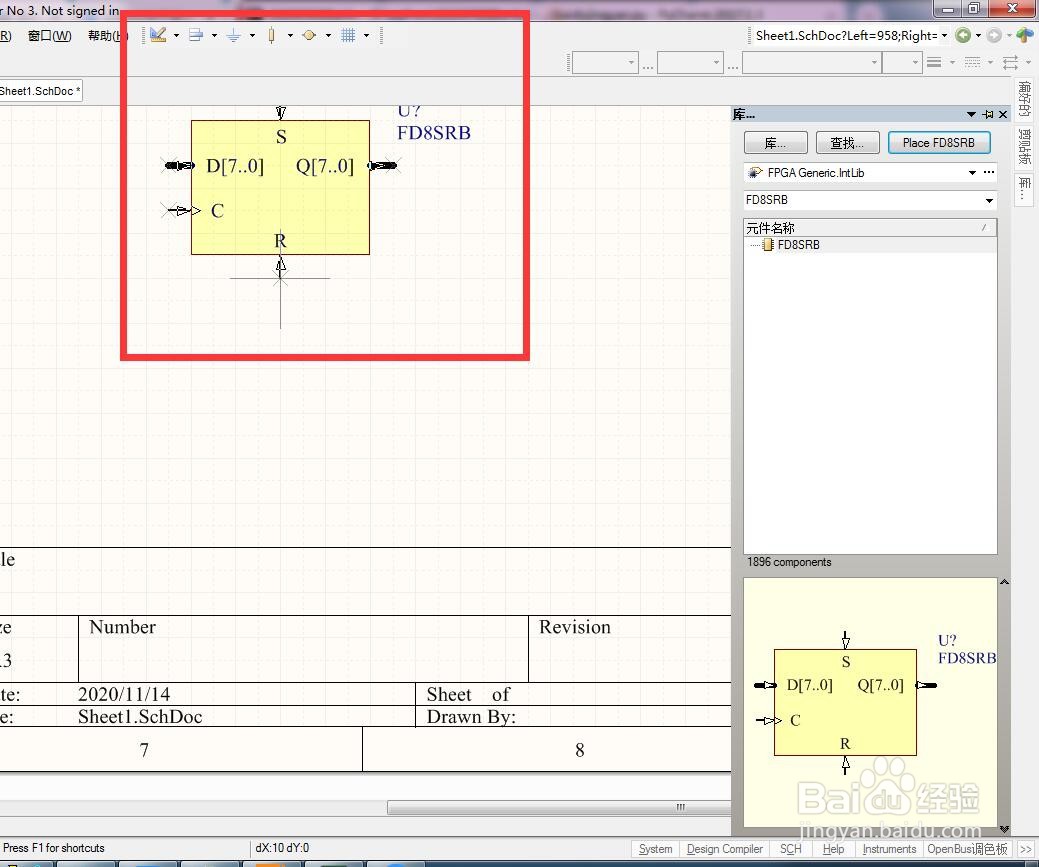The image size is (1039, 867).
Task: Click the FD8SRB schematic symbol body
Action: (x=280, y=188)
